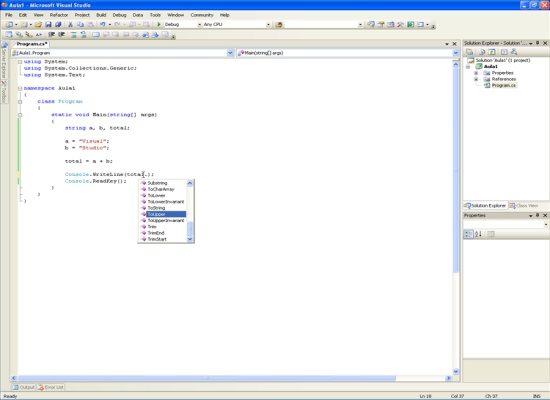Image resolution: width=550 pixels, height=400 pixels.
Task: Select ToLower in the IntelliSense list
Action: pyautogui.click(x=156, y=195)
